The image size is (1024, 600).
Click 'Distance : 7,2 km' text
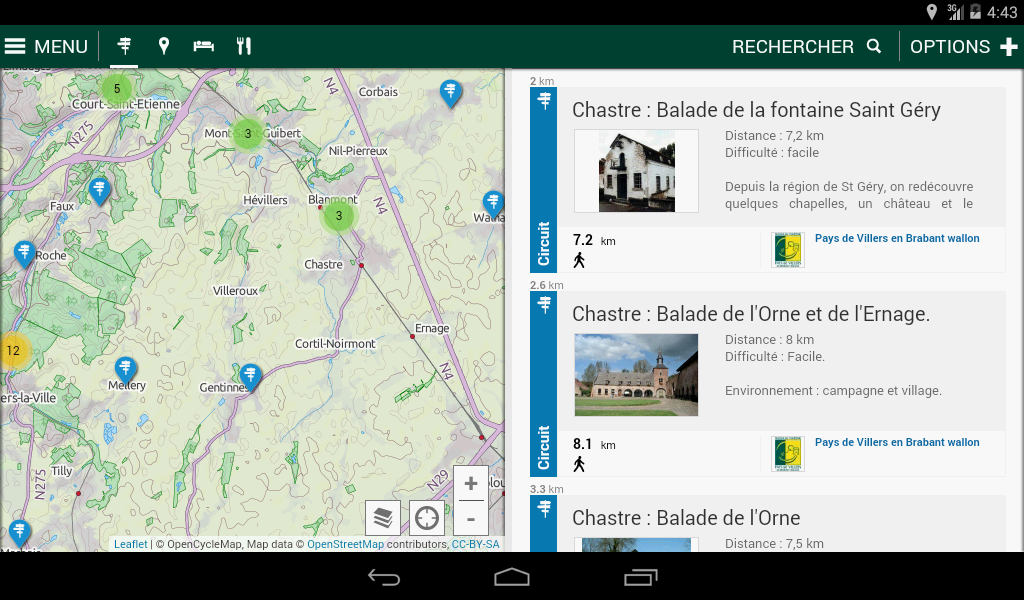pyautogui.click(x=774, y=136)
